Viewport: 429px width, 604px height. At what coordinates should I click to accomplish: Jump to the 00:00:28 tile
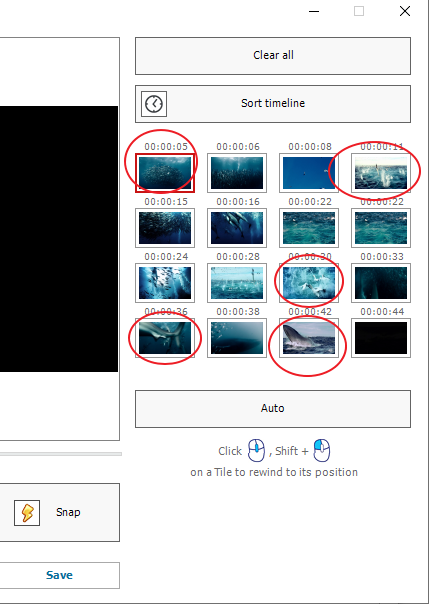237,283
